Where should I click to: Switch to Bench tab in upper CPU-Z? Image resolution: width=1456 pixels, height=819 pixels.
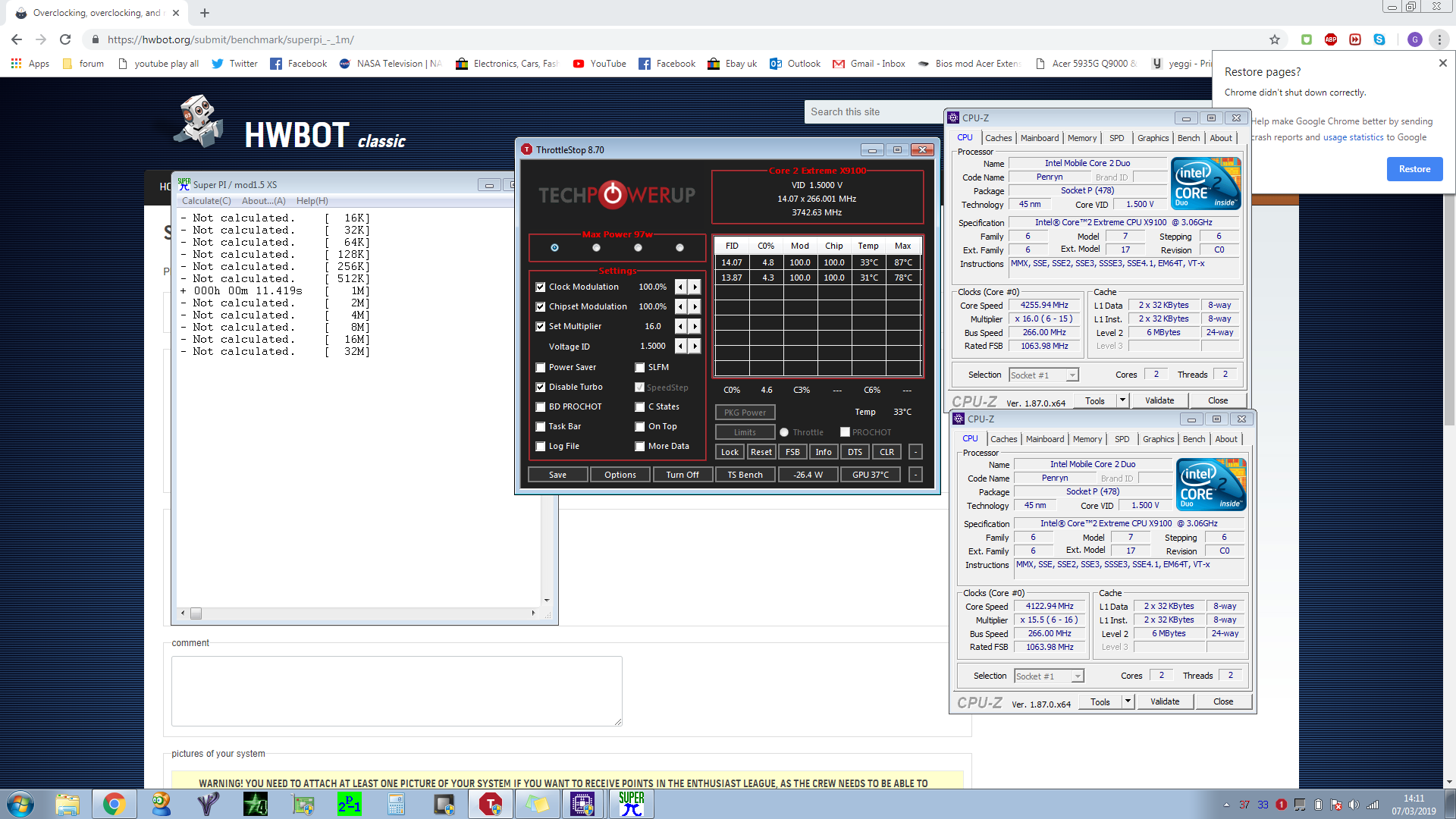pyautogui.click(x=1188, y=138)
